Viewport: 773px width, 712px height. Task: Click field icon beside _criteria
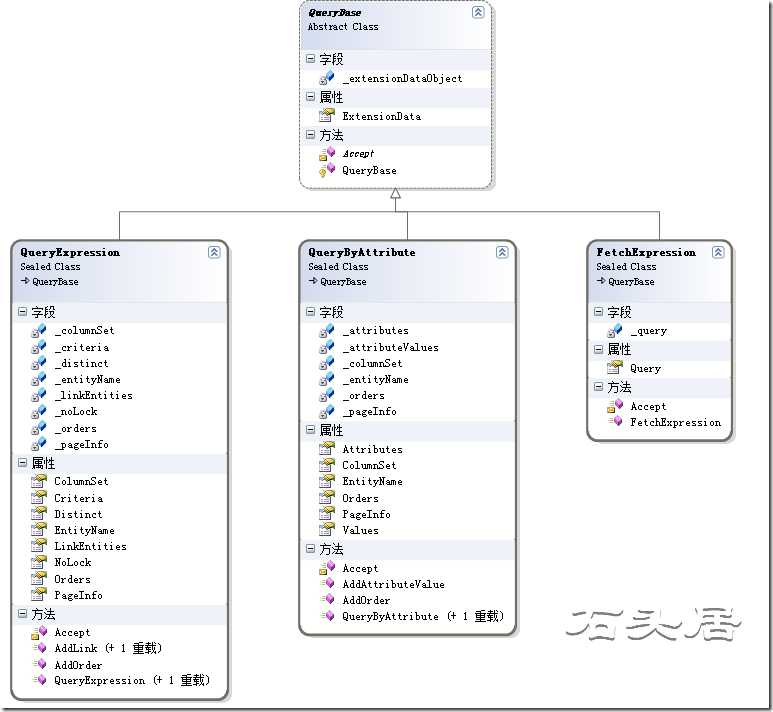click(38, 347)
